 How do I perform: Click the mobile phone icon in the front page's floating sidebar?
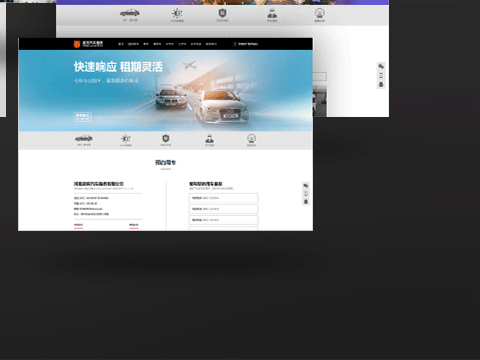(306, 194)
